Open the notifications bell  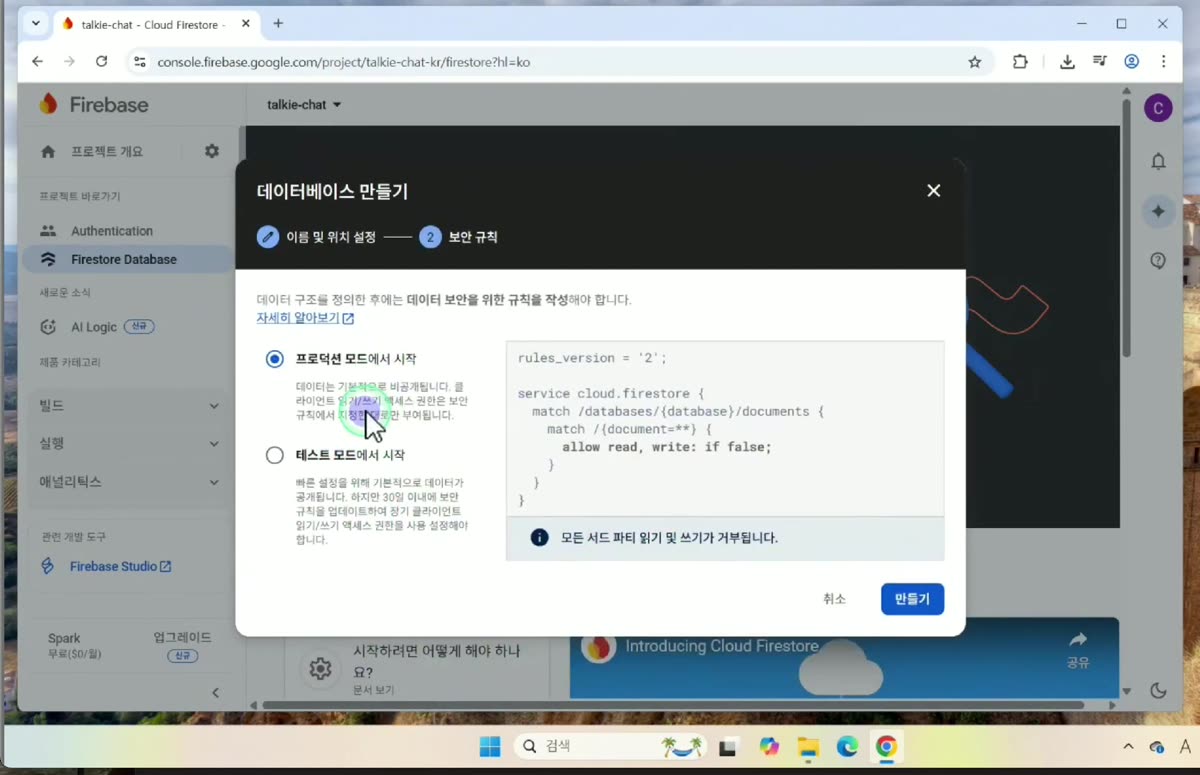point(1158,161)
